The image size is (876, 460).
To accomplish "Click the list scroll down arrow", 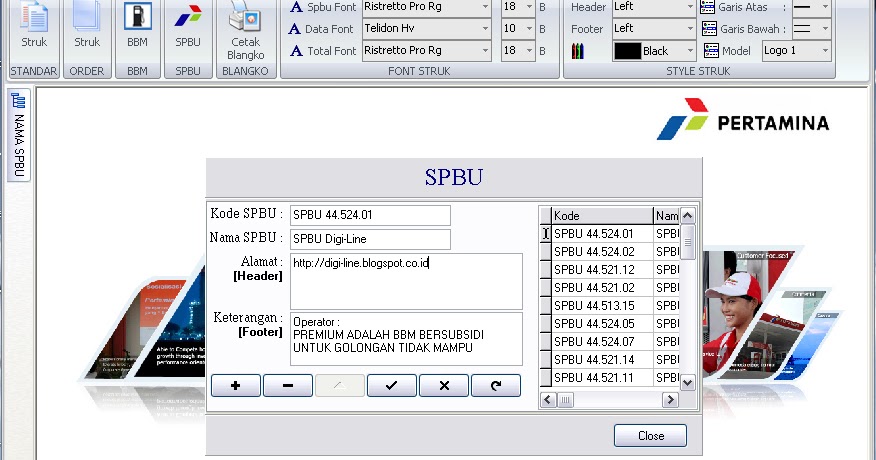I will point(688,383).
